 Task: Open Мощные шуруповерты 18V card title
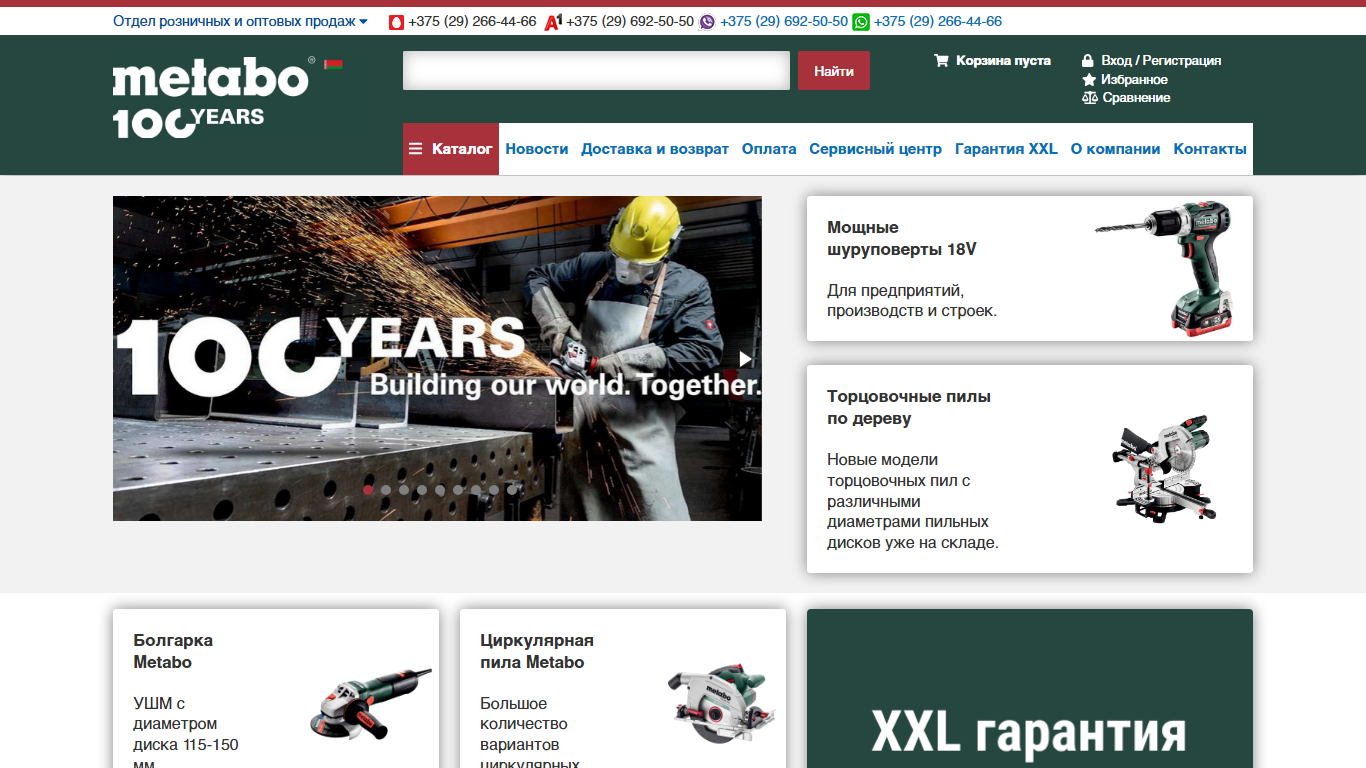click(902, 238)
